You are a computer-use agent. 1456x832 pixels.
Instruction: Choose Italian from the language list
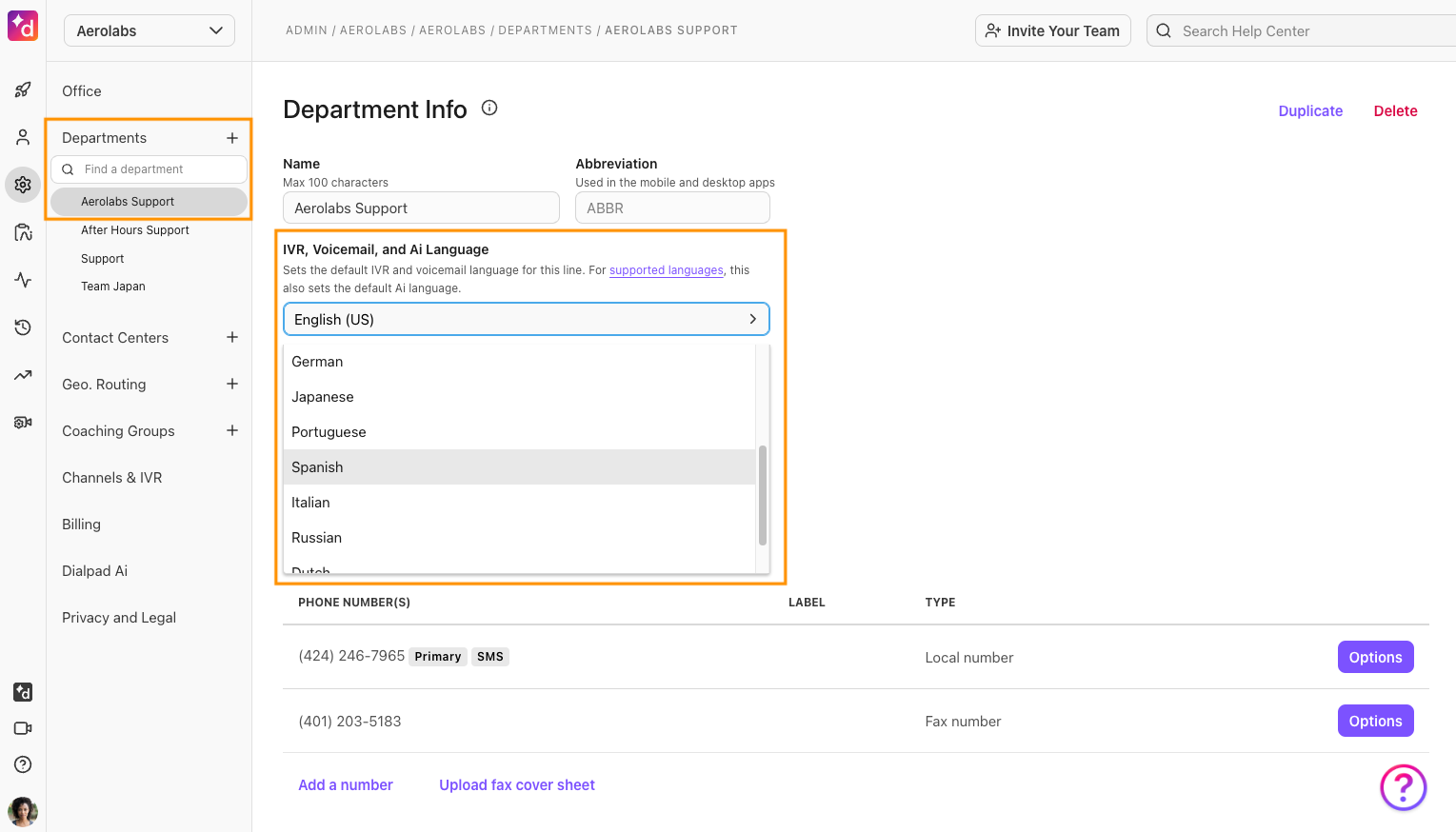coord(519,503)
